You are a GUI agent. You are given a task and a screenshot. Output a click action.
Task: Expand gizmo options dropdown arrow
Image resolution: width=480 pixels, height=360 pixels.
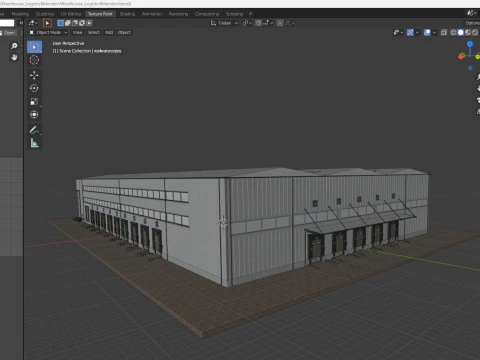[x=417, y=32]
